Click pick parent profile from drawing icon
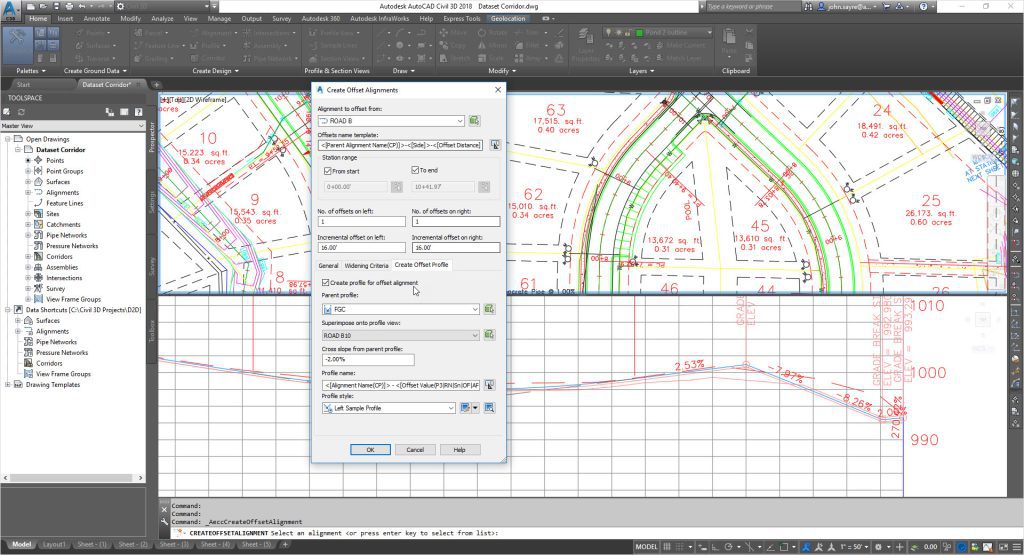The width and height of the screenshot is (1024, 555). pos(490,310)
